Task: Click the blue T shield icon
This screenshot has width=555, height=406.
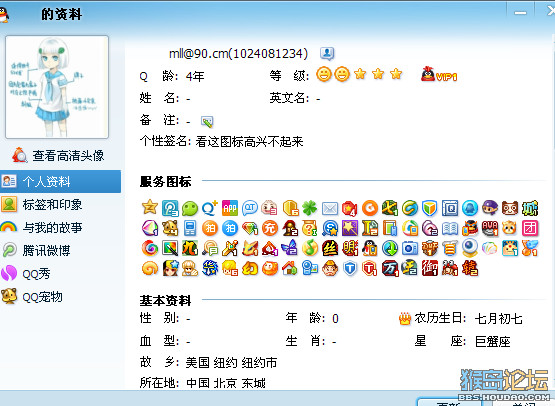Action: [x=350, y=268]
